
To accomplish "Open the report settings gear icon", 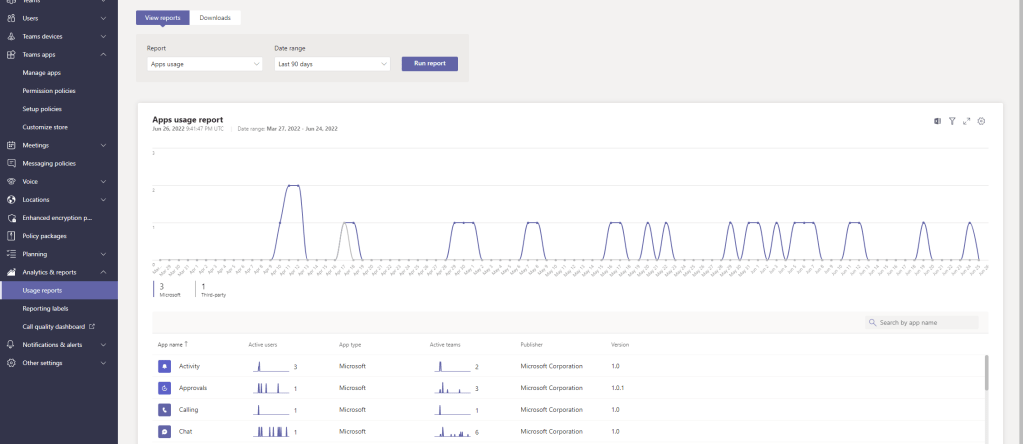I will [x=982, y=121].
